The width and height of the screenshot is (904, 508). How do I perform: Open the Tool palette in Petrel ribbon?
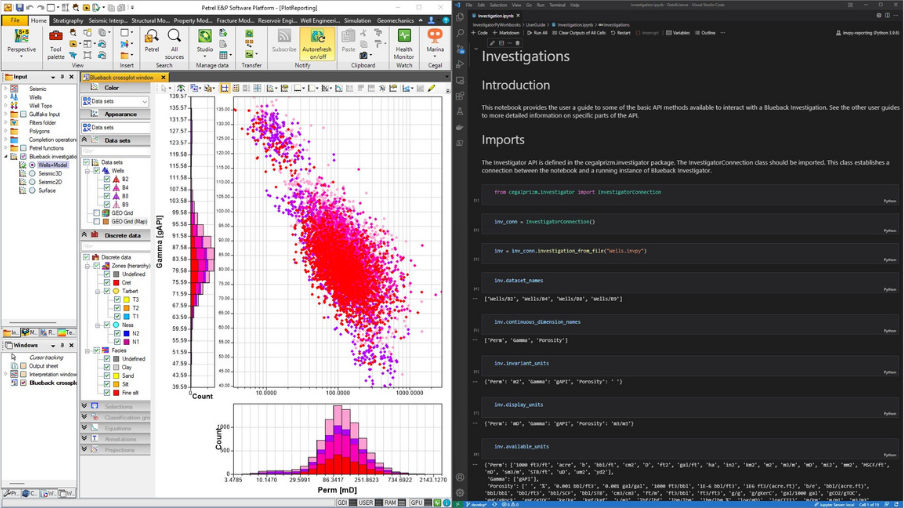click(x=55, y=43)
